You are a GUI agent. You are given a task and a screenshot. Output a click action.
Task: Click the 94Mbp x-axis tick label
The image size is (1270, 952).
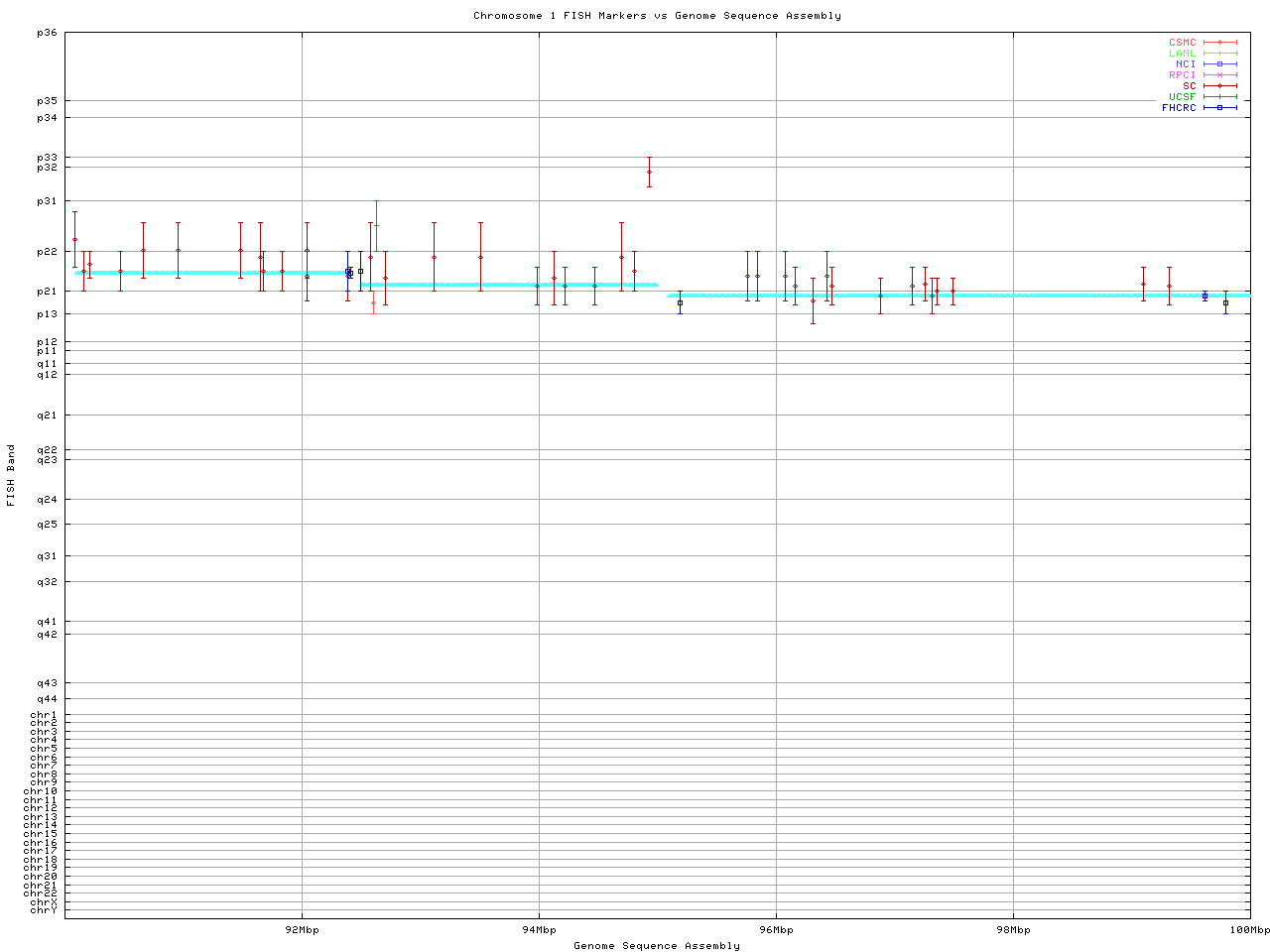coord(539,930)
